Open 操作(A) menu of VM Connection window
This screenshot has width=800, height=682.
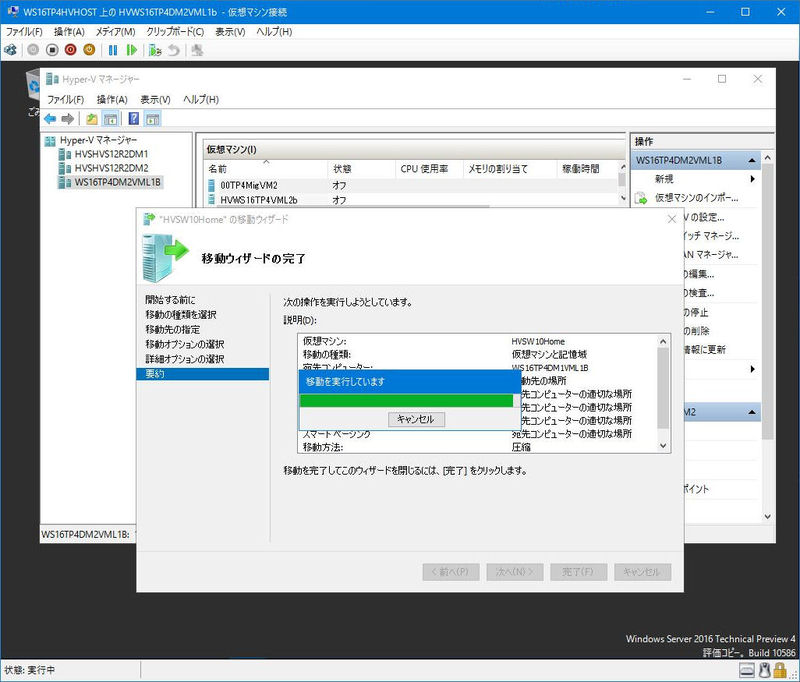click(69, 32)
